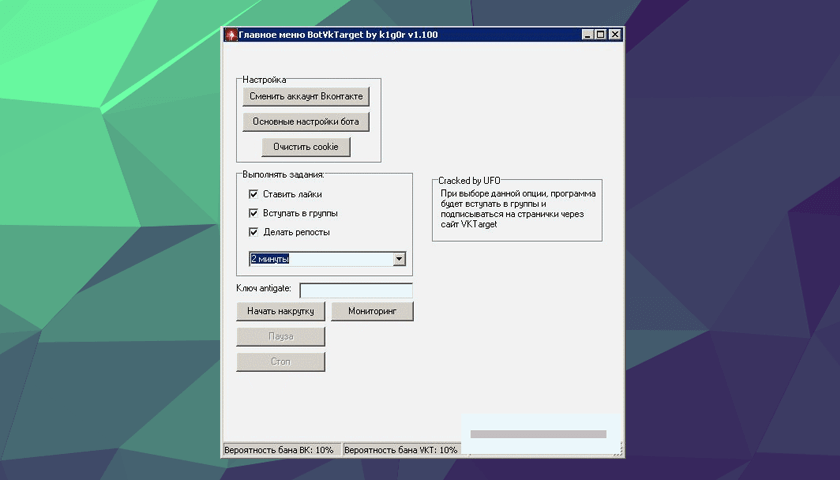Click the window resize grip in status bar
Image resolution: width=840 pixels, height=480 pixels.
pyautogui.click(x=618, y=451)
